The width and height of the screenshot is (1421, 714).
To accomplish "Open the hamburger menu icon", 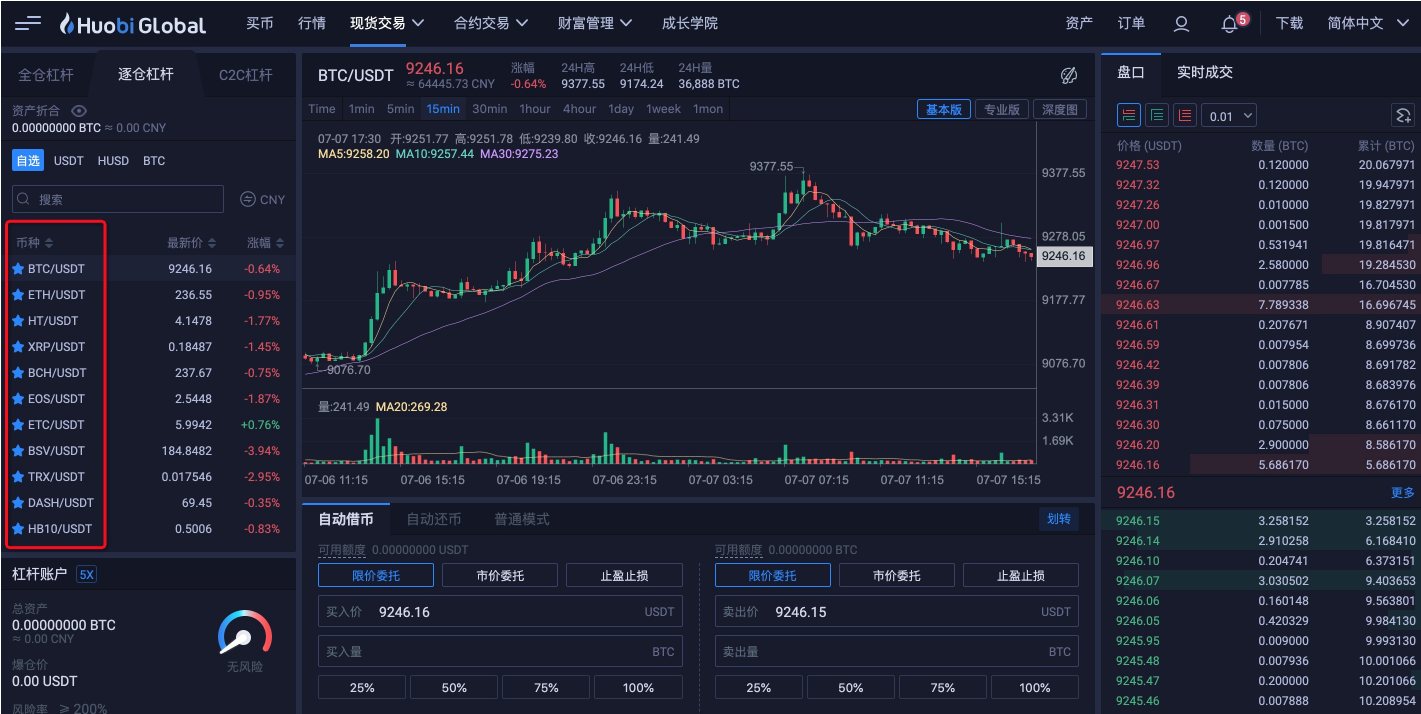I will (28, 23).
